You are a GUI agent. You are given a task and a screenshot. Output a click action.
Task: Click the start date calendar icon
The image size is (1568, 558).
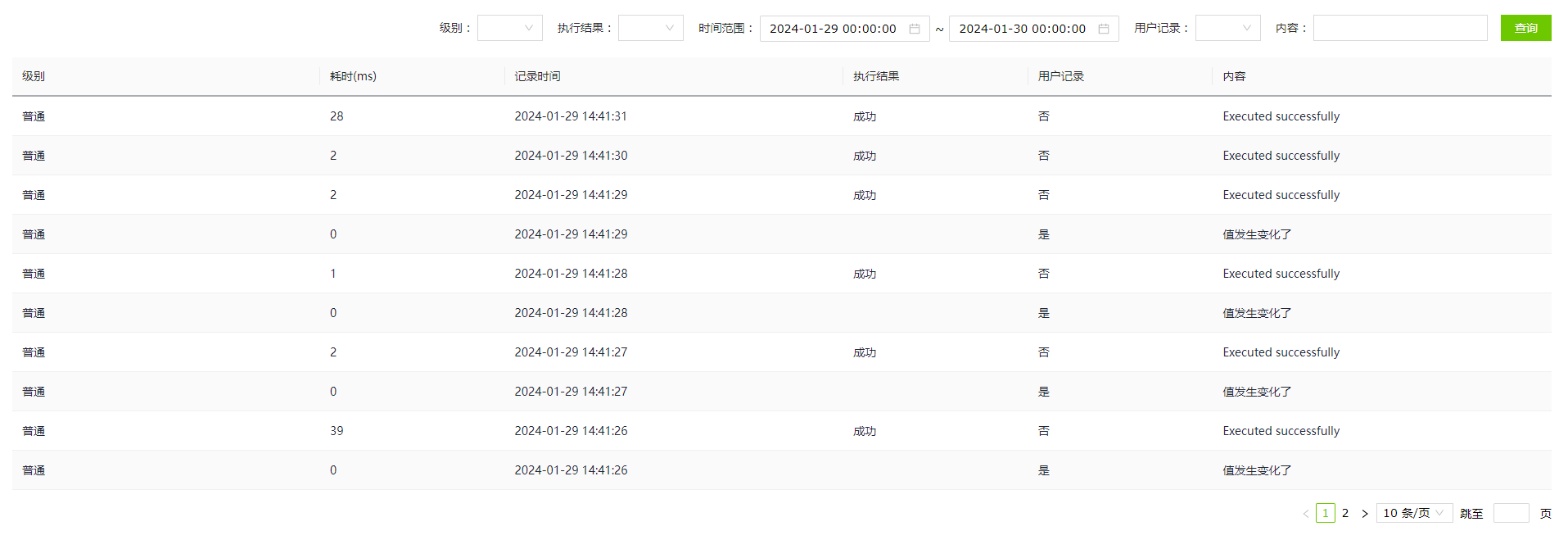915,29
